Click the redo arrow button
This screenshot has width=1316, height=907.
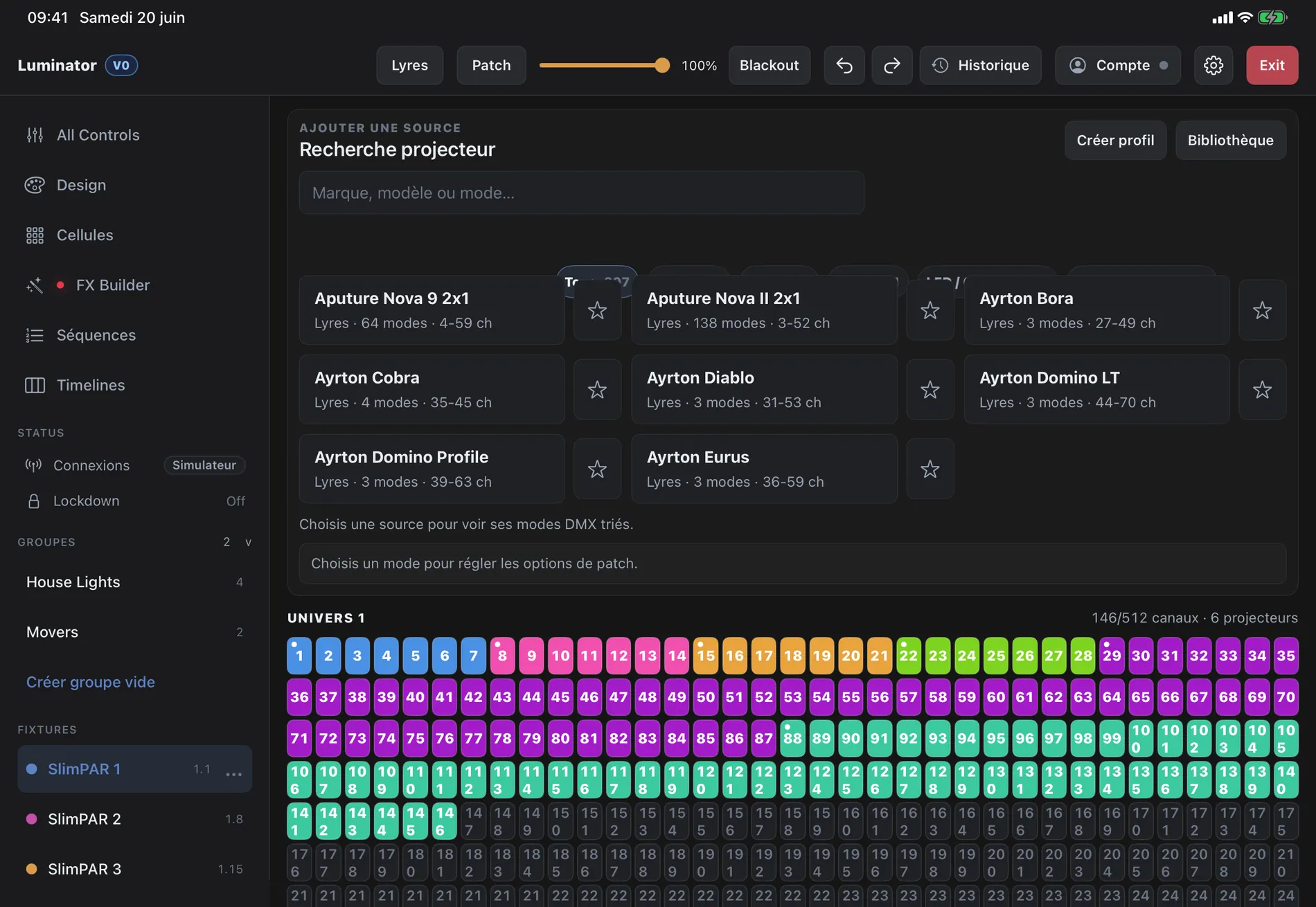(892, 65)
